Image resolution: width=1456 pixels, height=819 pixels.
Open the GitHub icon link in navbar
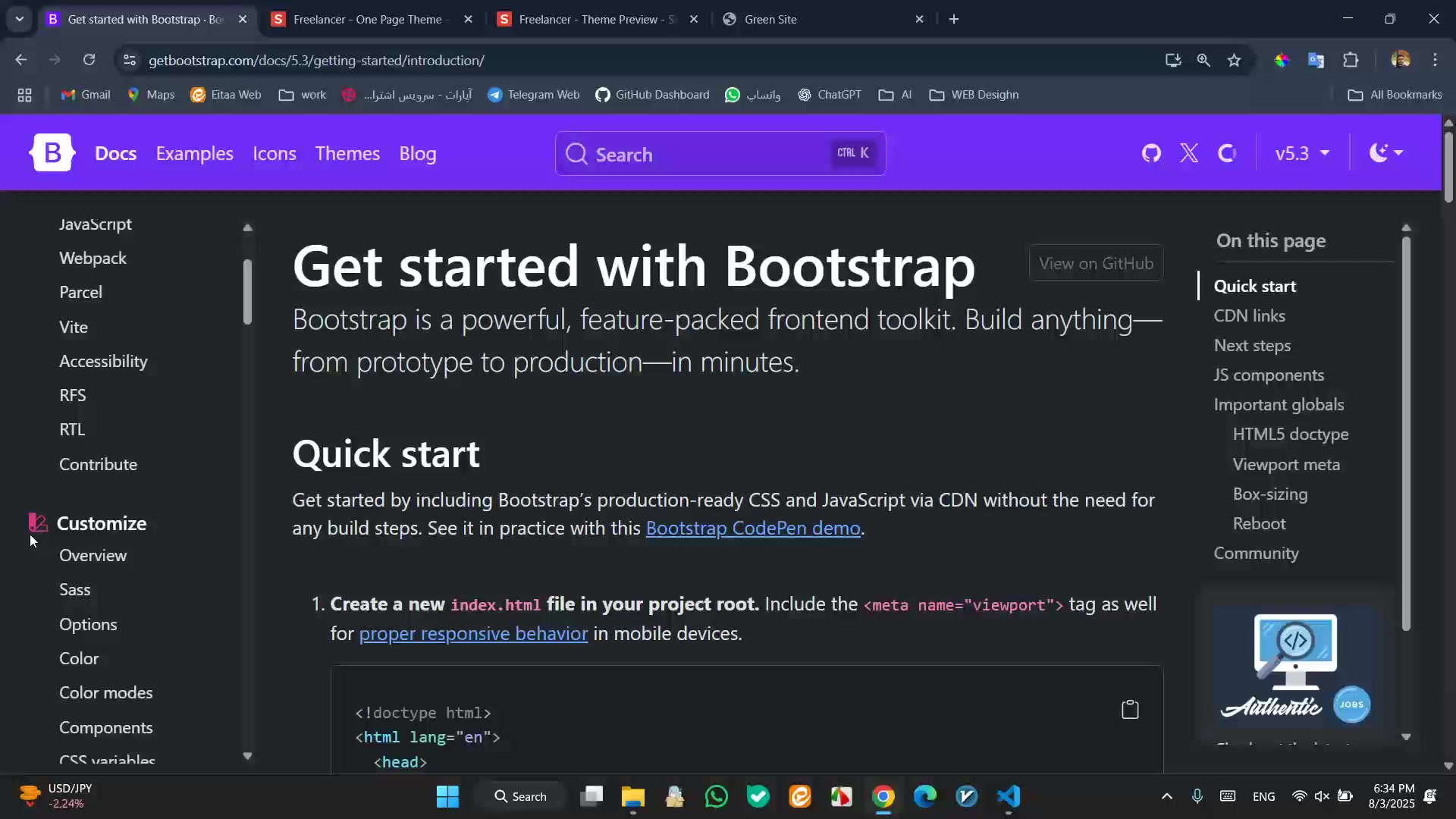tap(1151, 153)
